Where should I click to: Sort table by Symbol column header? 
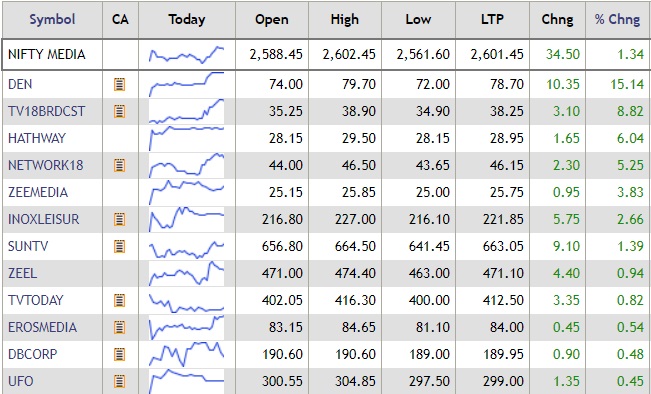coord(52,20)
